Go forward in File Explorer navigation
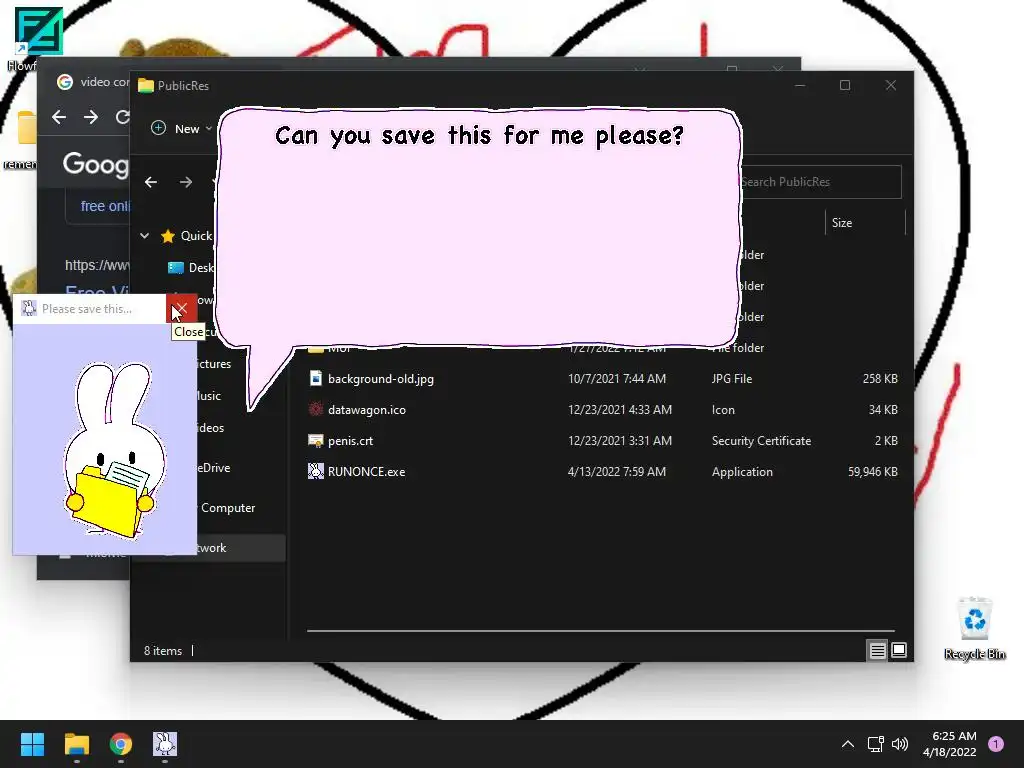Screen dimensions: 1024x768 (x=185, y=182)
